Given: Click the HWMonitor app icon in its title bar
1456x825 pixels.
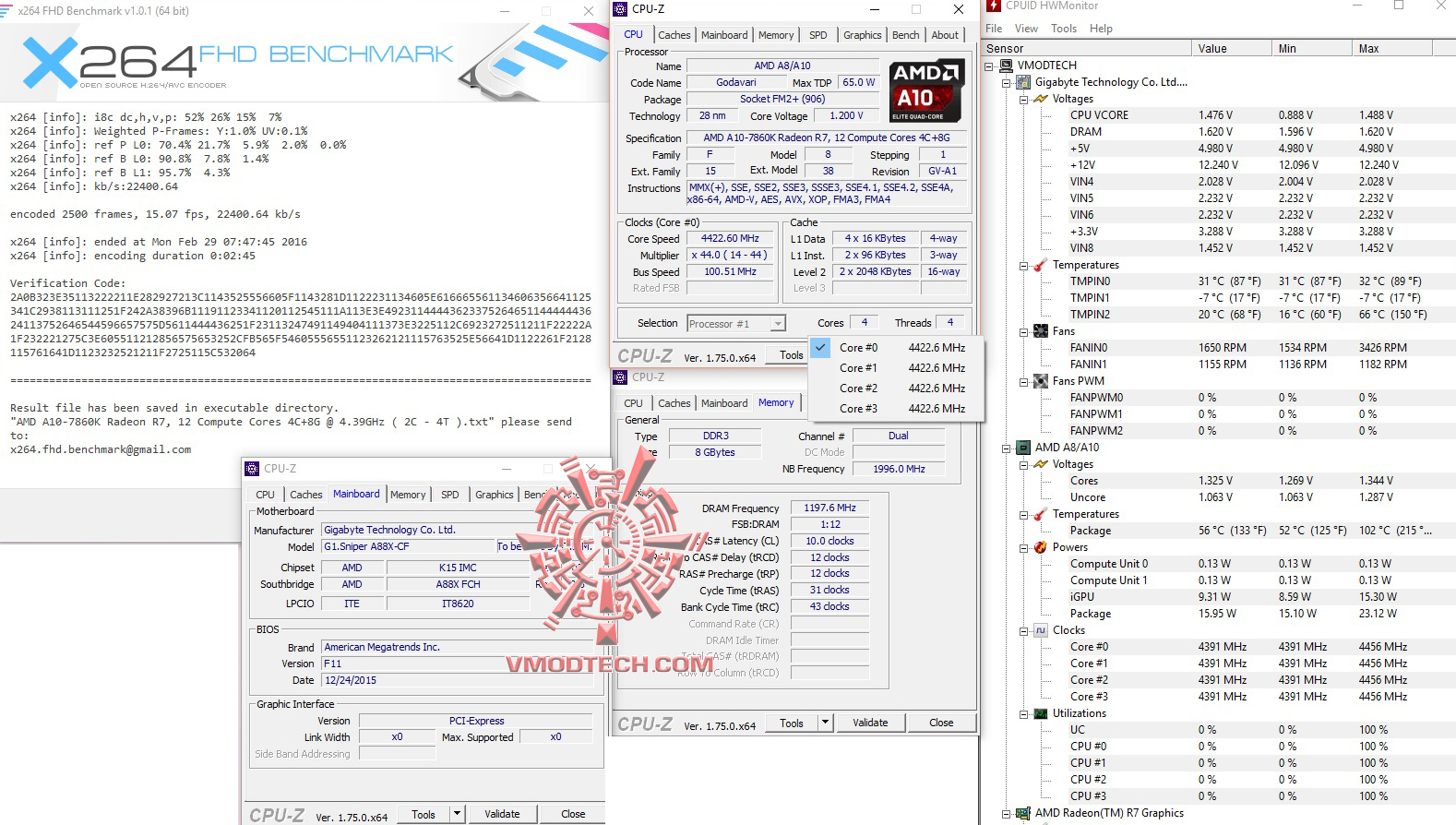Looking at the screenshot, I should click(x=994, y=6).
